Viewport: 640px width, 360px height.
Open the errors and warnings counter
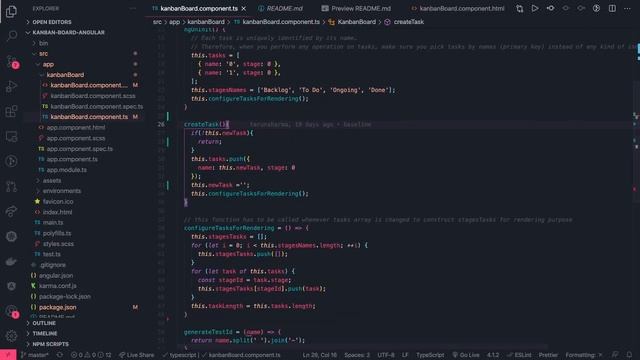(91, 355)
